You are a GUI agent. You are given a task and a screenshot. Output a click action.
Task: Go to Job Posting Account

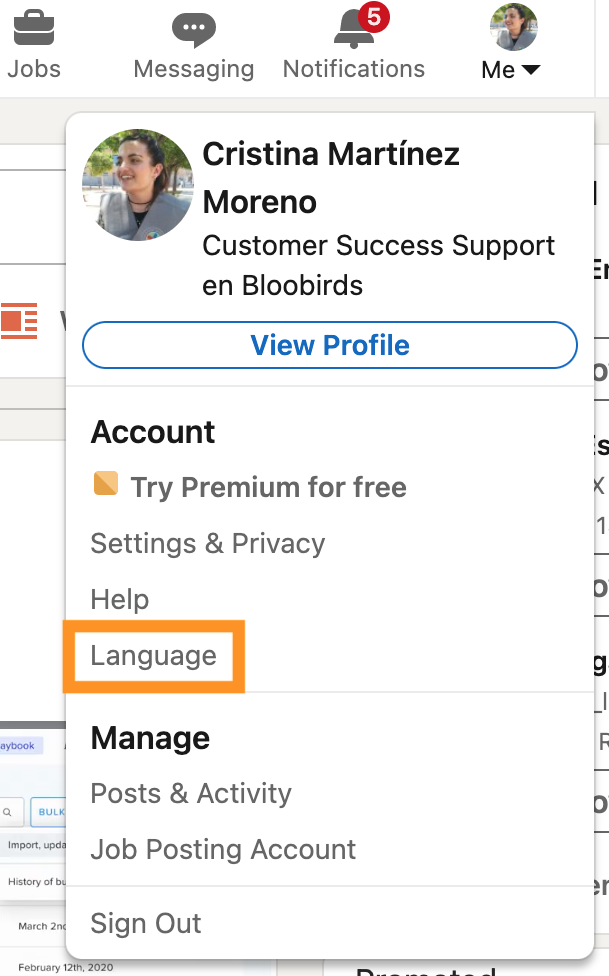224,850
